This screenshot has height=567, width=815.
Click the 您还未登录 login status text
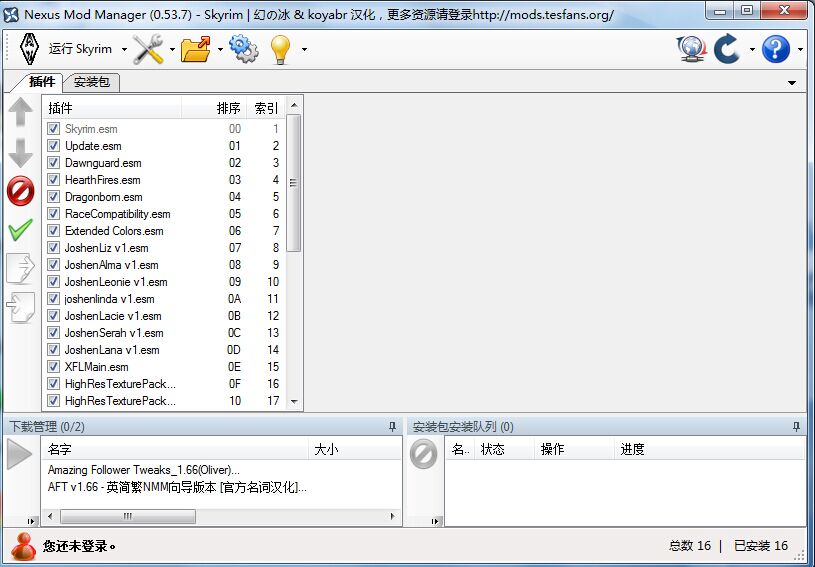(x=79, y=546)
